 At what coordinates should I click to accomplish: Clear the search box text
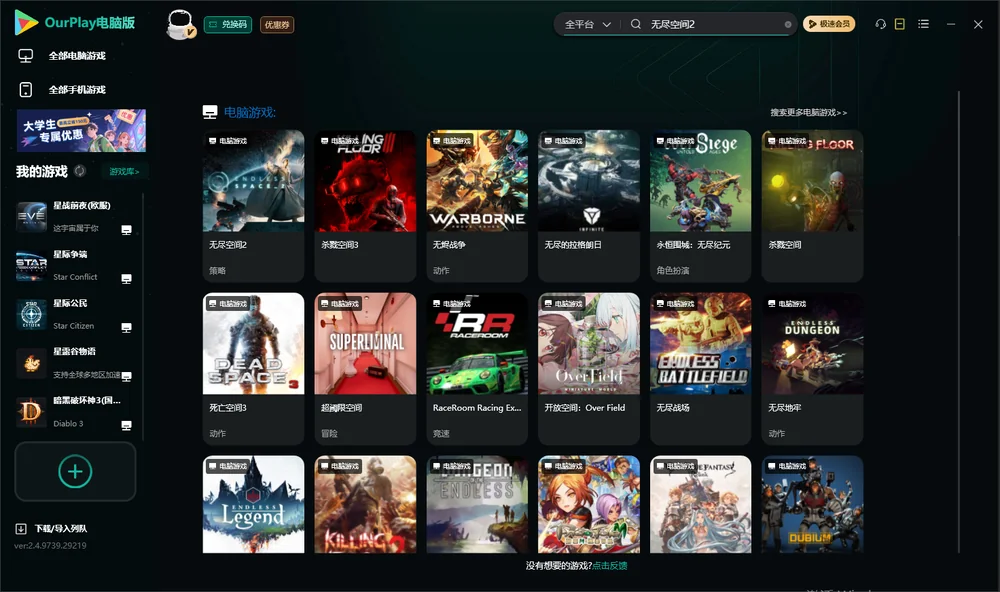788,24
